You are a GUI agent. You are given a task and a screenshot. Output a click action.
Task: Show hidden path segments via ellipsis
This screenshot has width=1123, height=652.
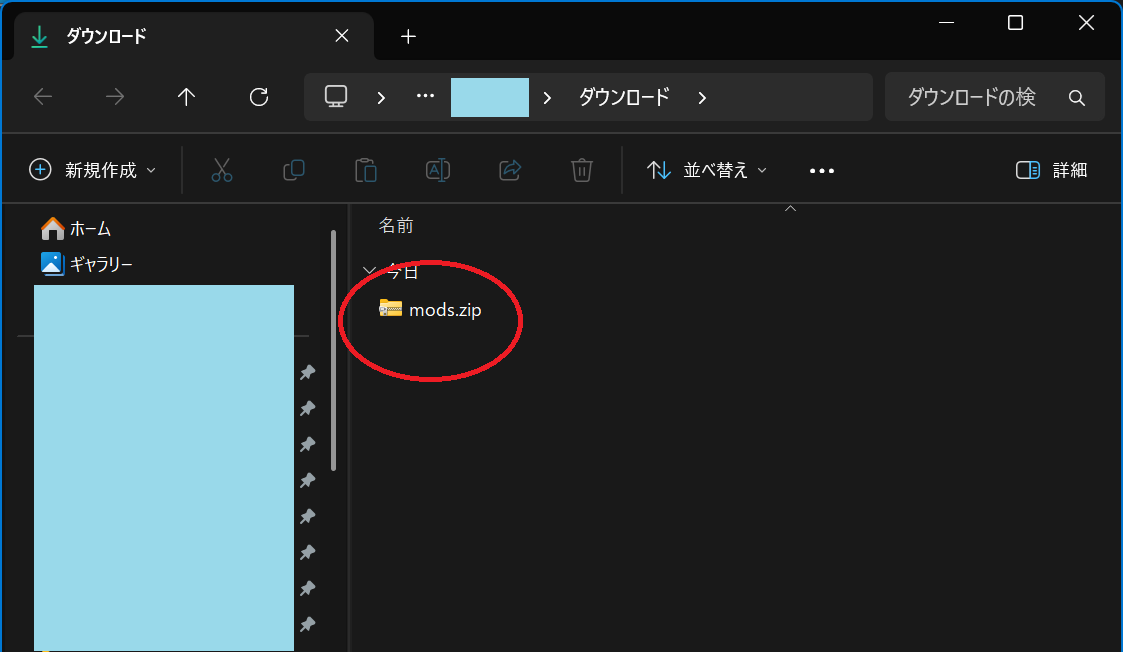tap(425, 96)
